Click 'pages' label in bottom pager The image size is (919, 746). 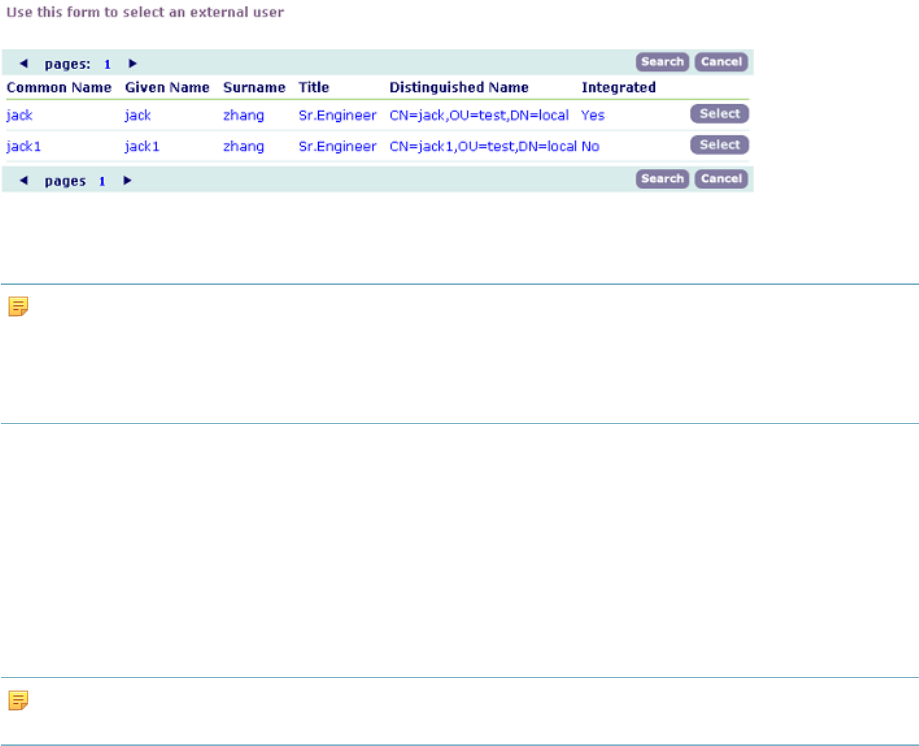click(x=65, y=181)
